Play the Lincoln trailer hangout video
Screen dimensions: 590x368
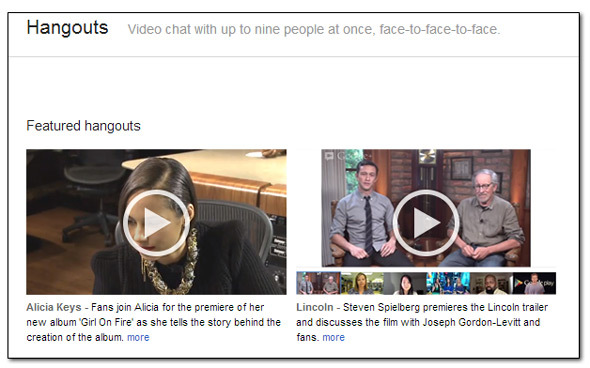click(426, 223)
